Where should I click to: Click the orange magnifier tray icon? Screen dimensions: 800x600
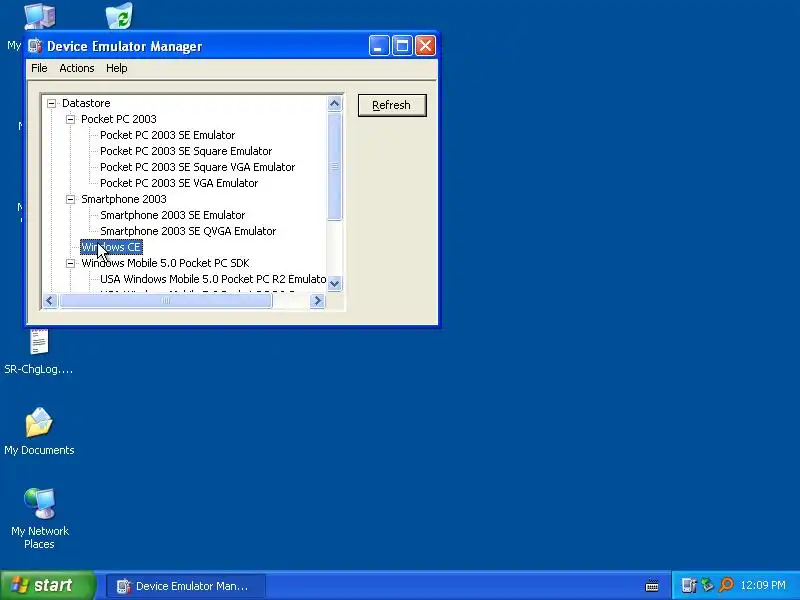tap(726, 585)
